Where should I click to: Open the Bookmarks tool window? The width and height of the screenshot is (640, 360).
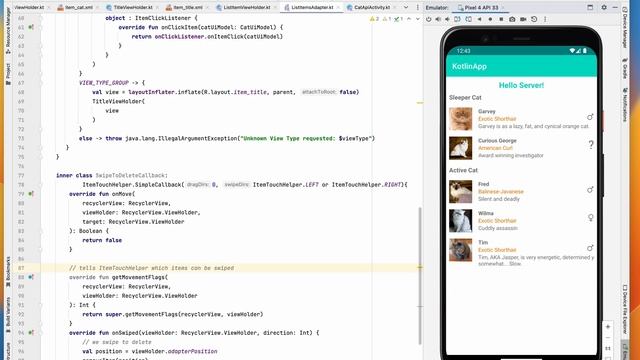8,271
